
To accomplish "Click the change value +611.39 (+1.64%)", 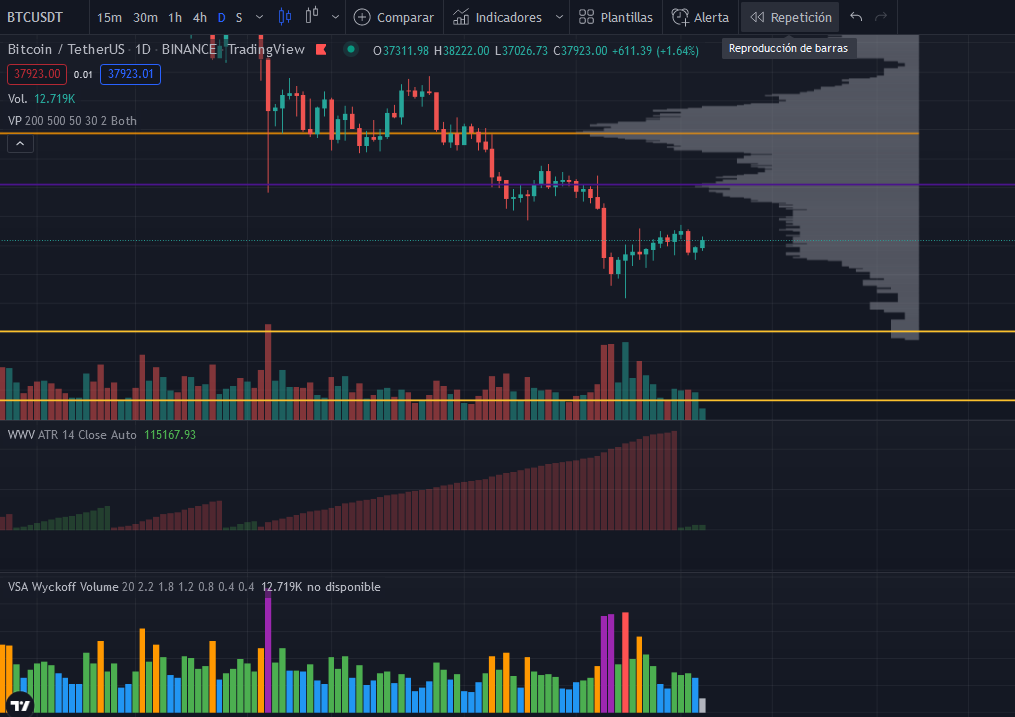I will click(655, 50).
